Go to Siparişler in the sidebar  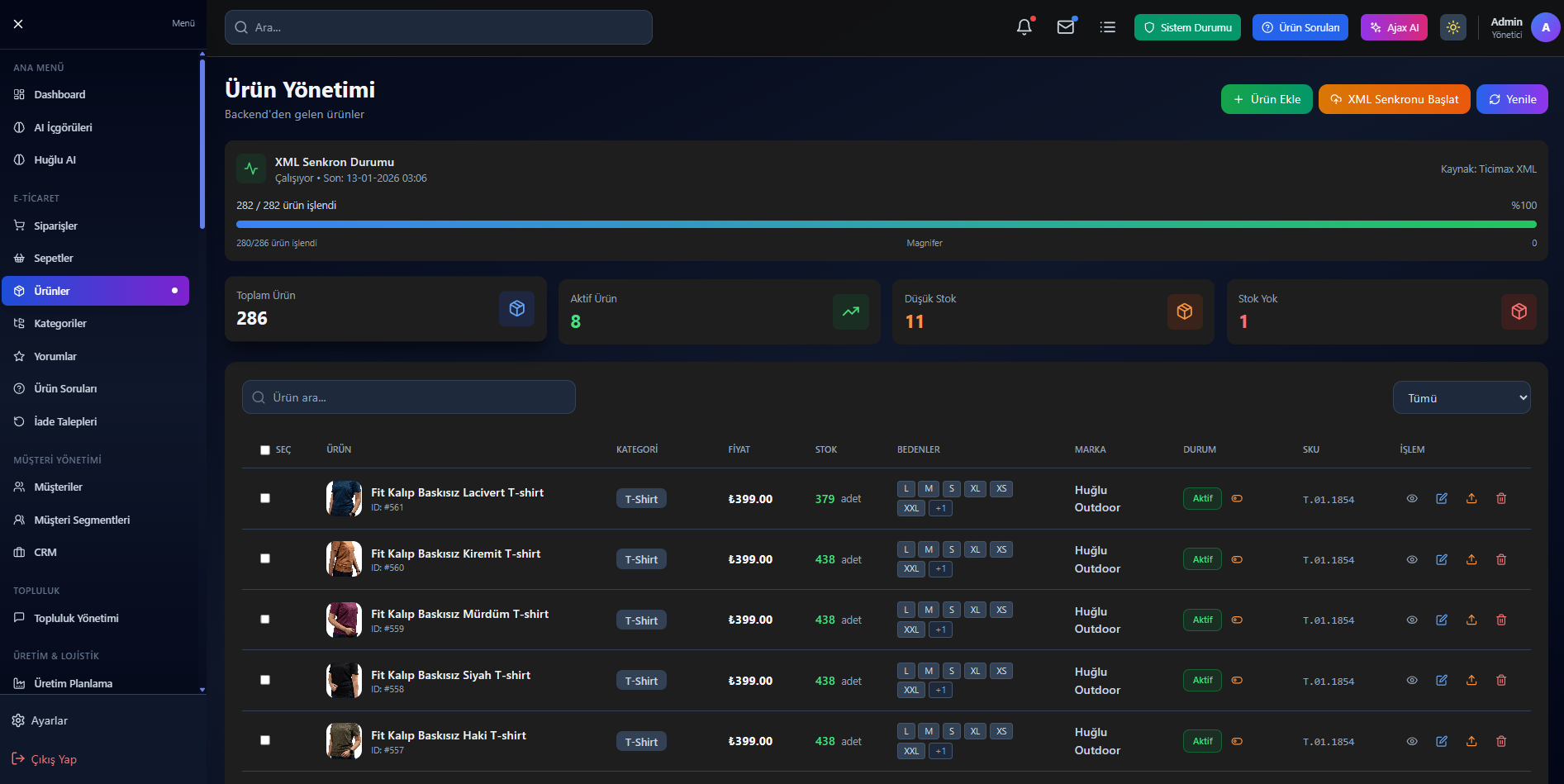click(x=55, y=226)
